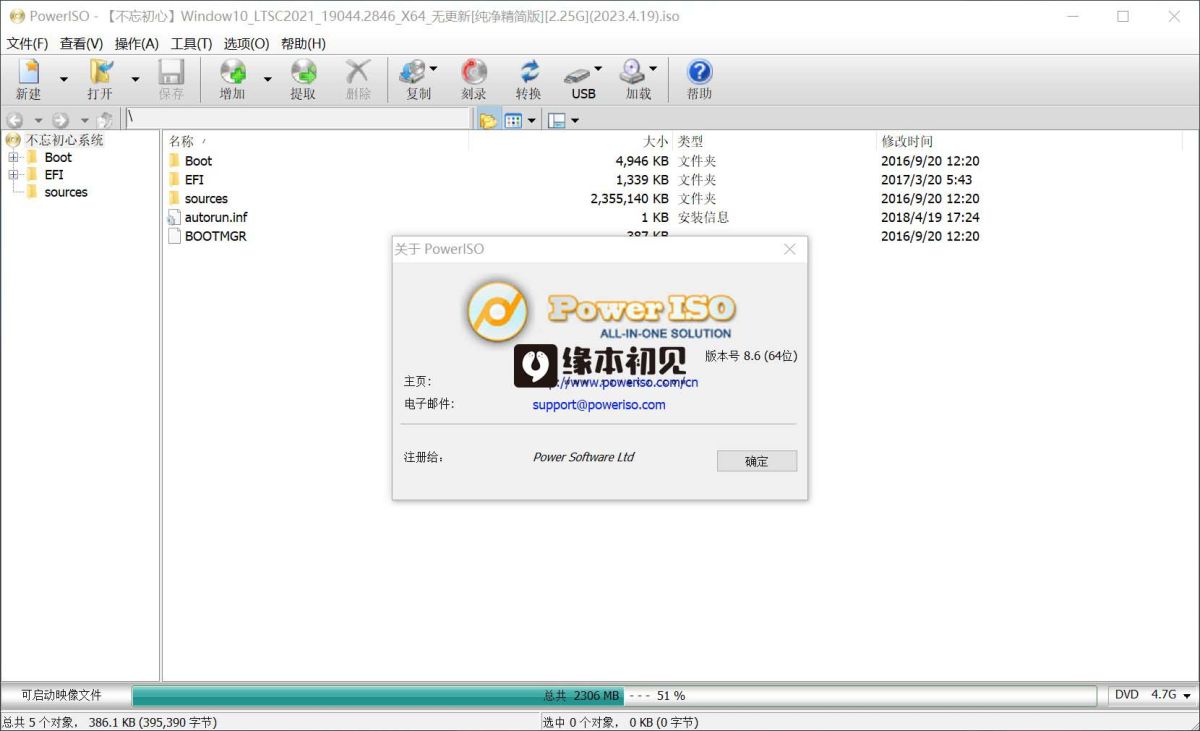
Task: Click the up-one-level folder icon
Action: point(105,120)
